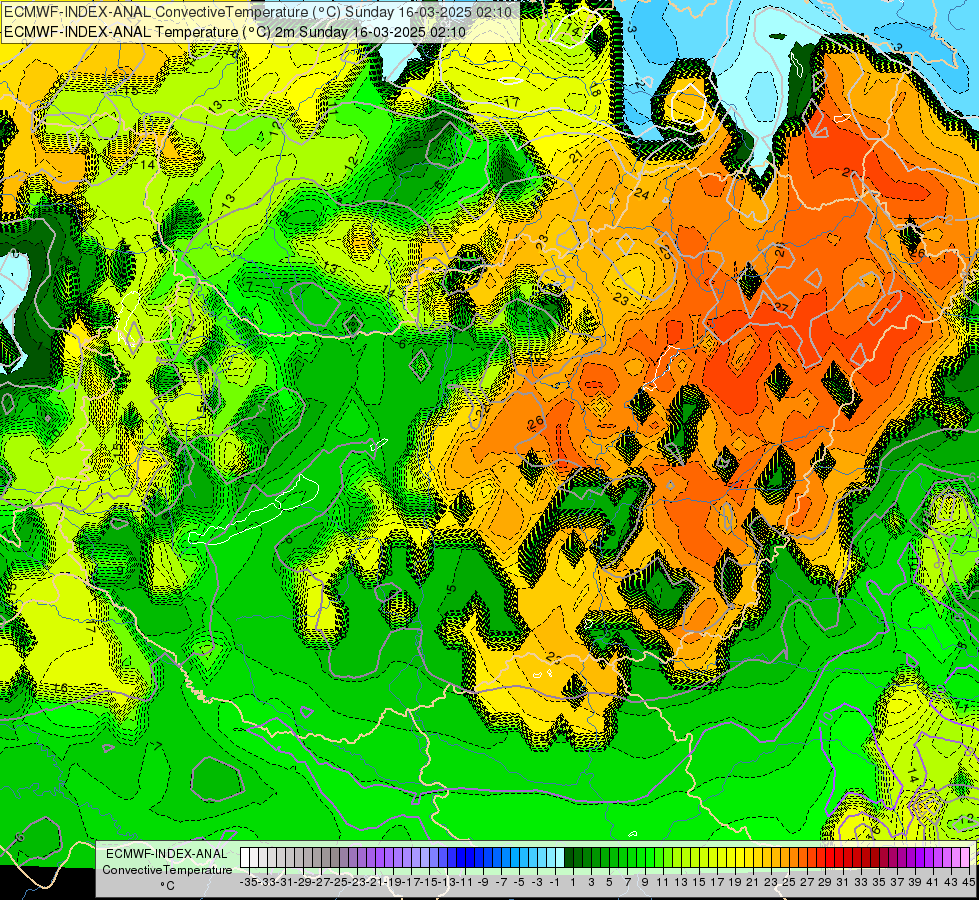The image size is (979, 900).
Task: Pick the darkest green legend swatch after light blue
Action: (569, 858)
